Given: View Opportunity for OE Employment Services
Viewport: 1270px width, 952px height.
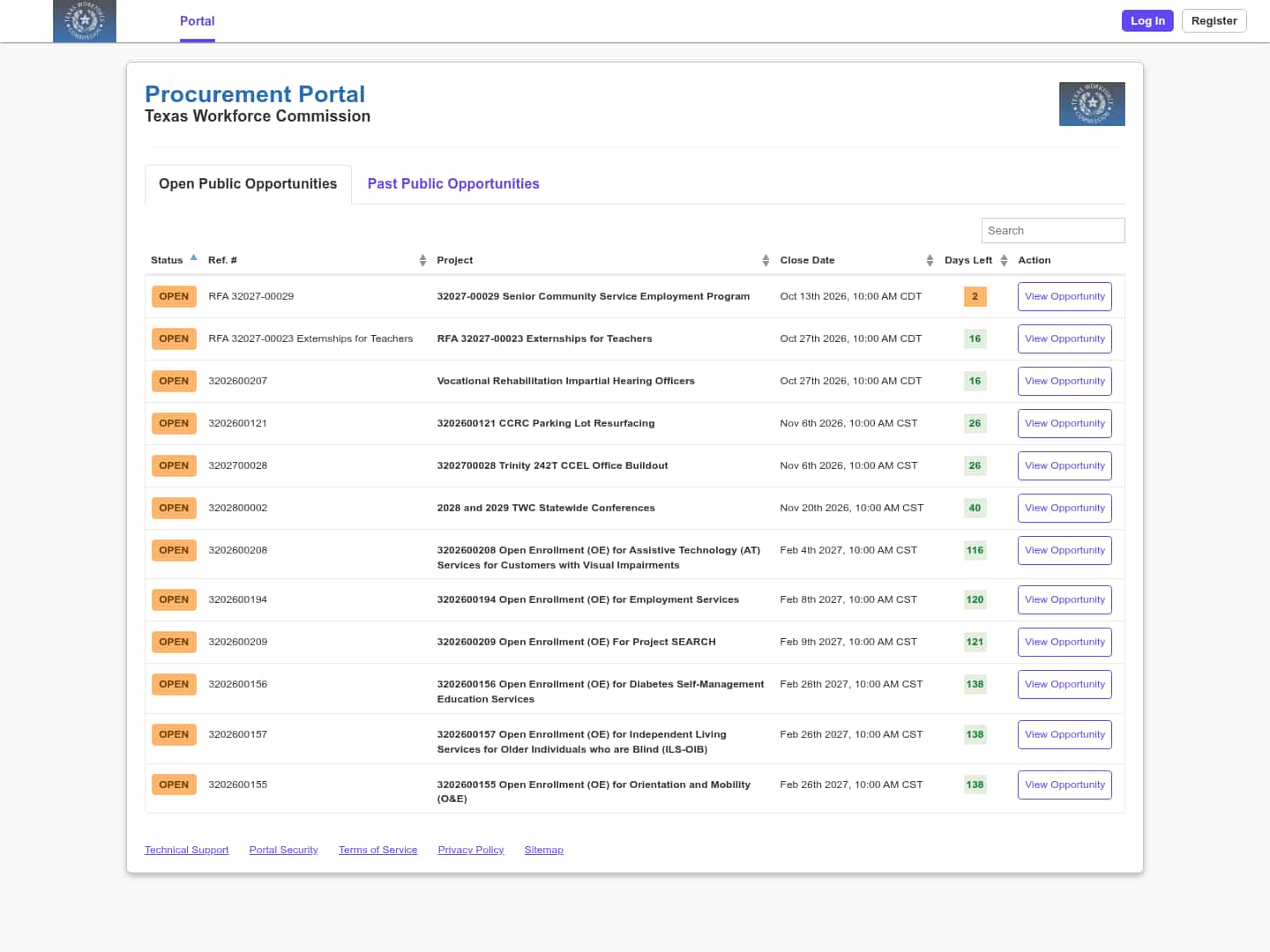Looking at the screenshot, I should pyautogui.click(x=1065, y=600).
